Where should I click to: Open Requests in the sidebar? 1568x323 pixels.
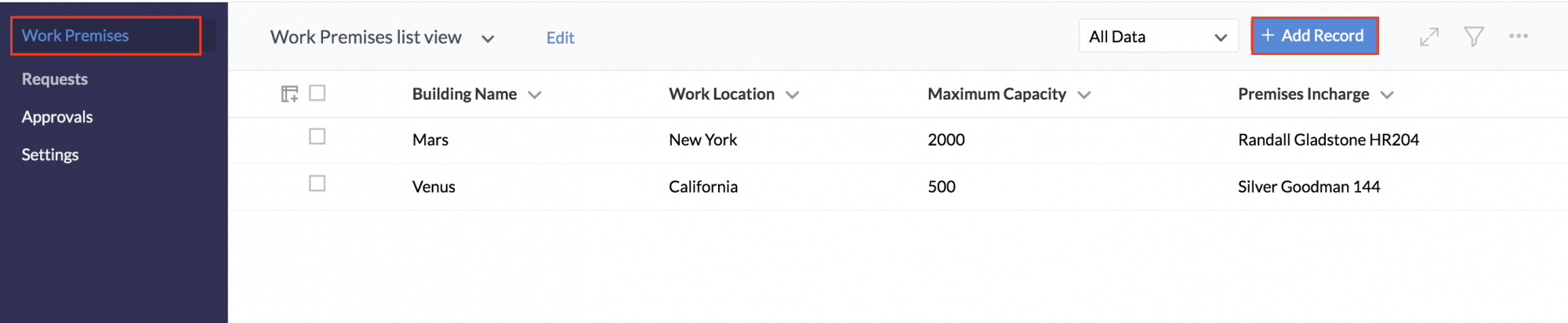(55, 79)
